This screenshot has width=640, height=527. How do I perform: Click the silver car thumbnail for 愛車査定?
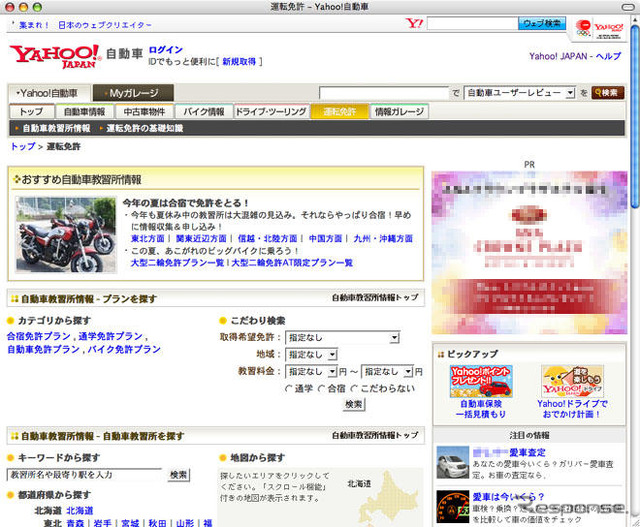453,463
